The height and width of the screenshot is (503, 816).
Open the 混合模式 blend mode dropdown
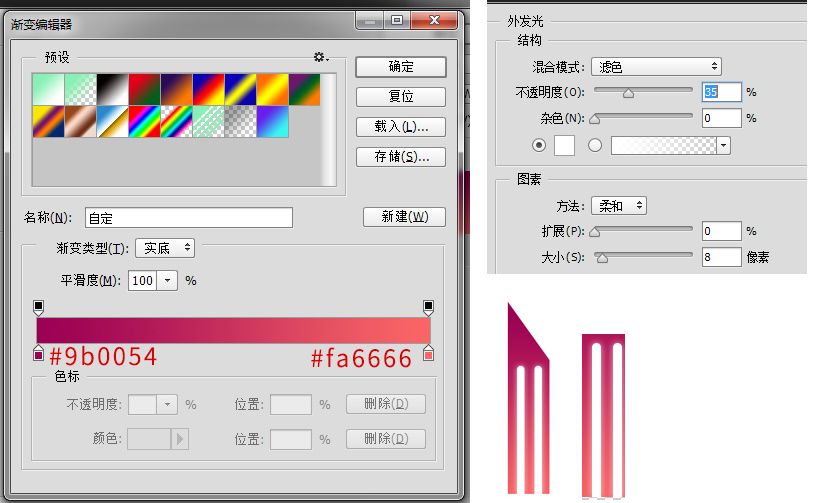coord(656,67)
